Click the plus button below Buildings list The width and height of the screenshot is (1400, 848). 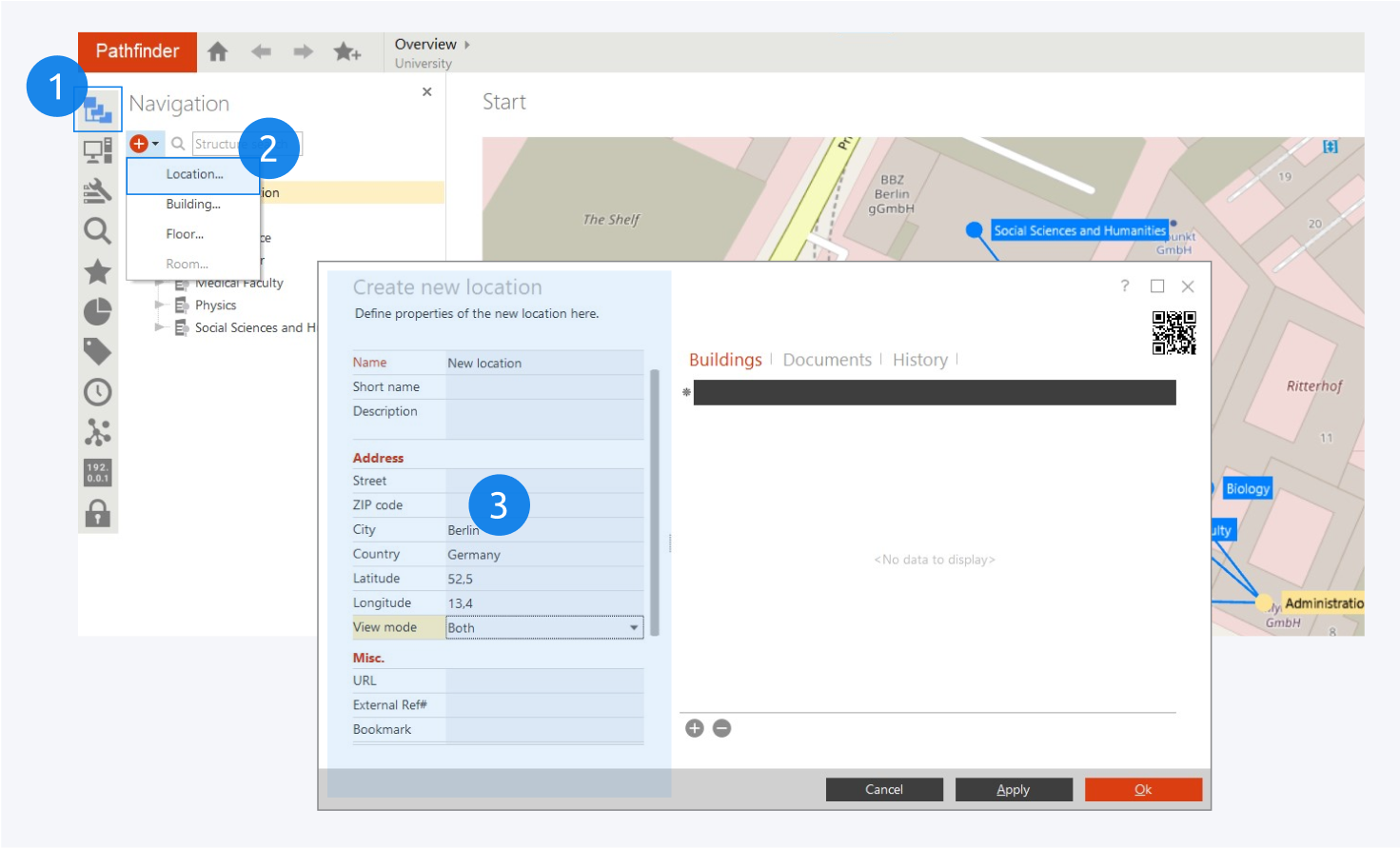pyautogui.click(x=695, y=728)
